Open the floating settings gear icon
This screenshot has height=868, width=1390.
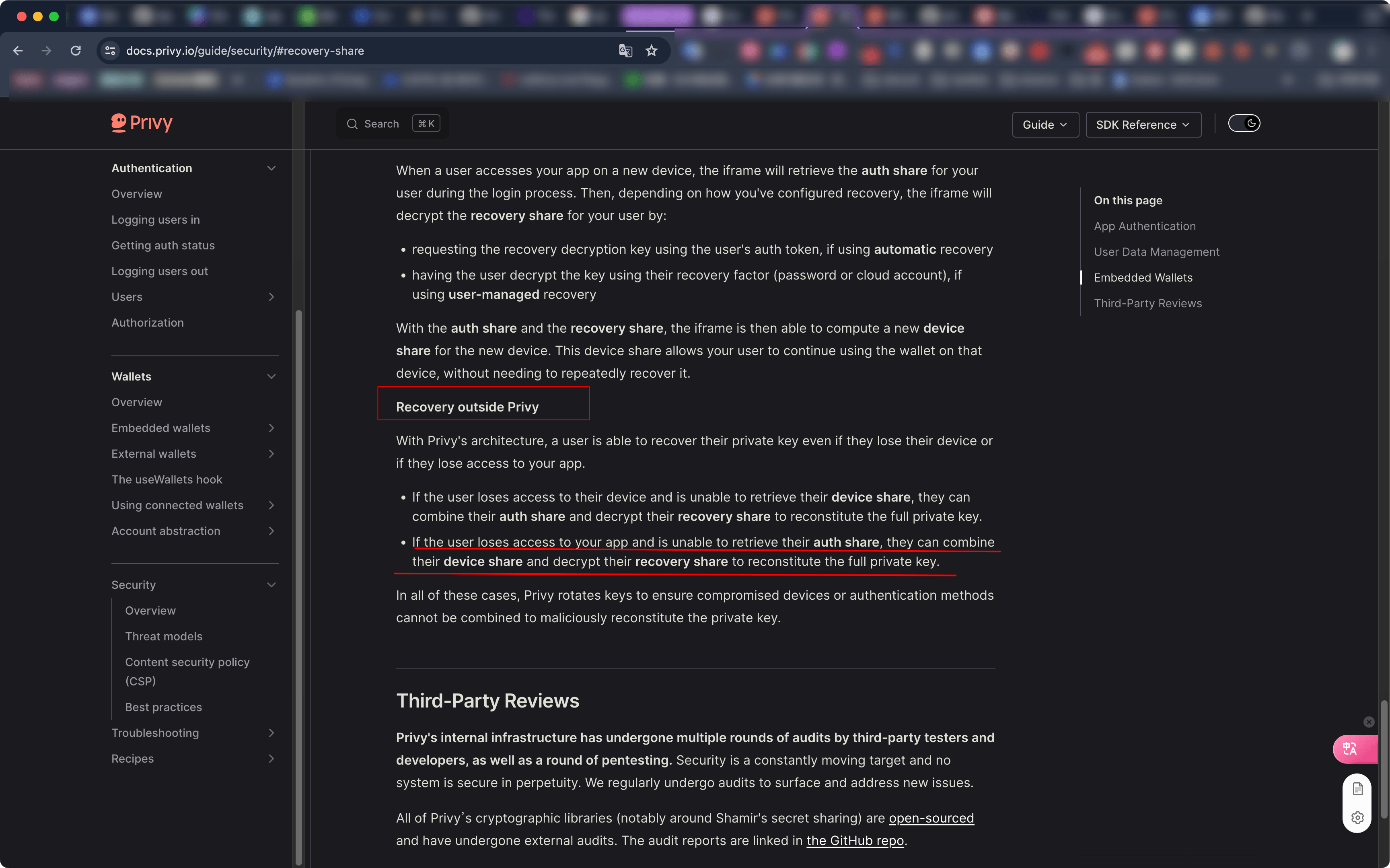coord(1357,817)
